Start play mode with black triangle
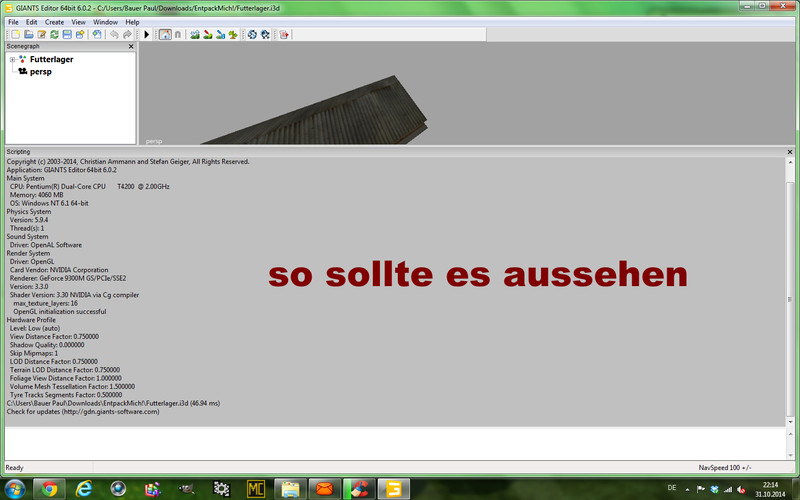 click(146, 34)
